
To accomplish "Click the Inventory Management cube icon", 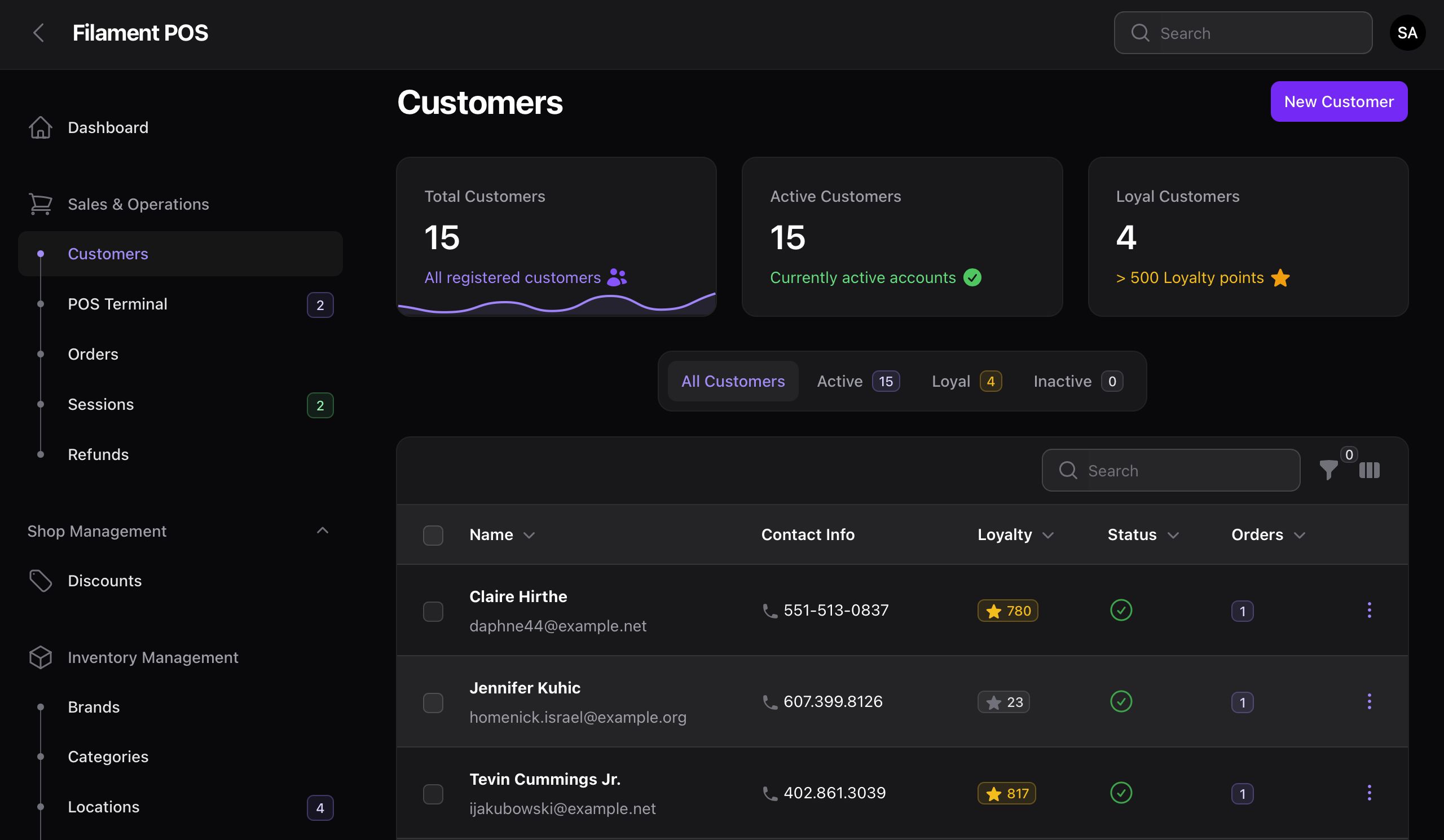I will (40, 657).
